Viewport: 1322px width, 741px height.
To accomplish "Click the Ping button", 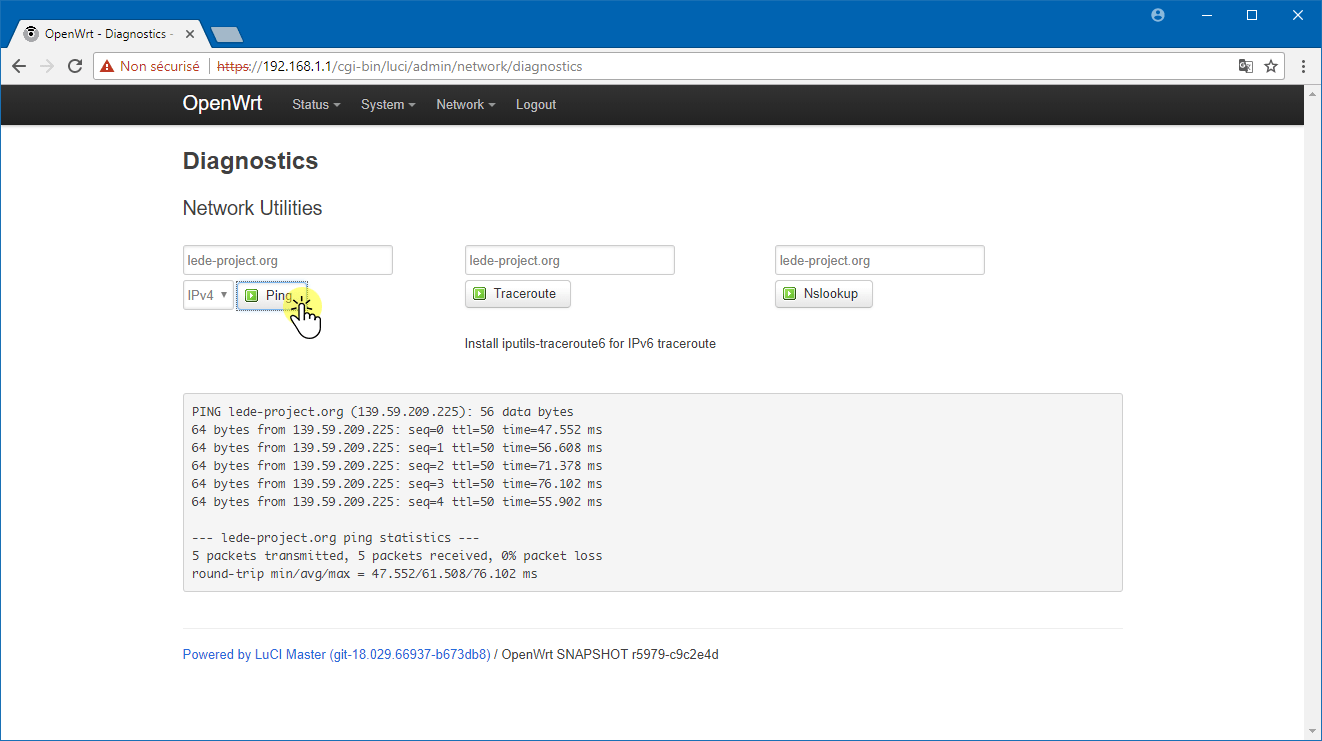I will click(272, 296).
